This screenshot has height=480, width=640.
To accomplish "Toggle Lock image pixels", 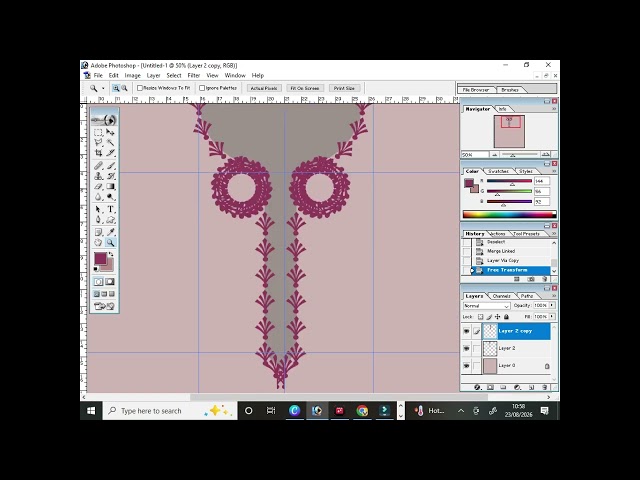I will click(489, 317).
